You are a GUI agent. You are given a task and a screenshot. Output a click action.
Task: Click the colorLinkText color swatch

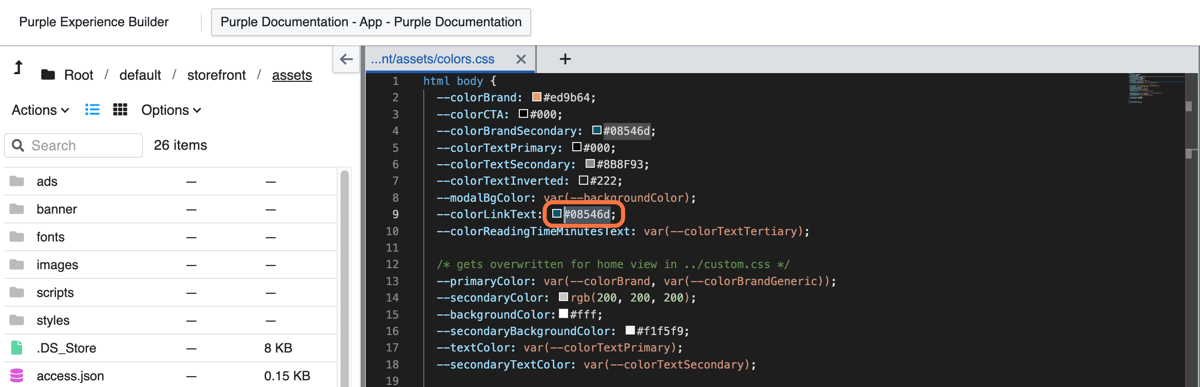click(x=557, y=214)
